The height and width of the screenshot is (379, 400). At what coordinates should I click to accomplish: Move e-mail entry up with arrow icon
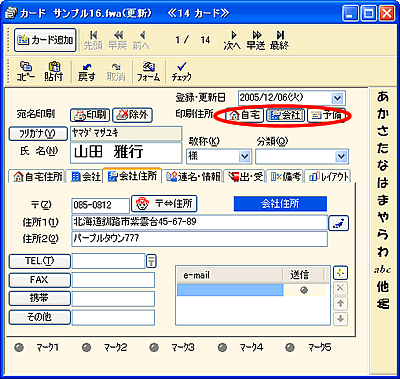tap(340, 303)
